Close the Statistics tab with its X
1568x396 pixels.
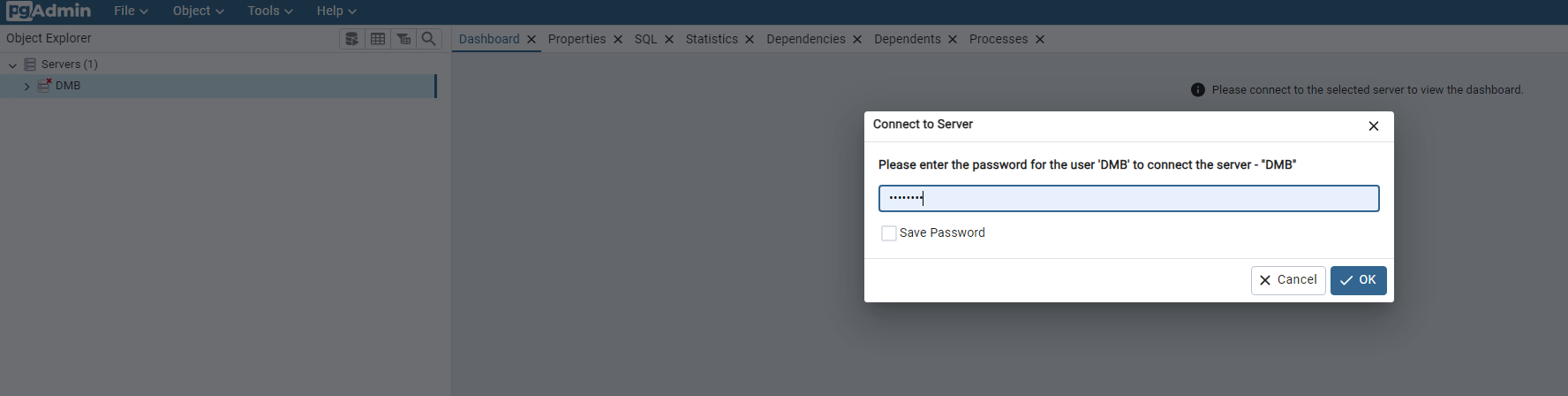point(750,40)
